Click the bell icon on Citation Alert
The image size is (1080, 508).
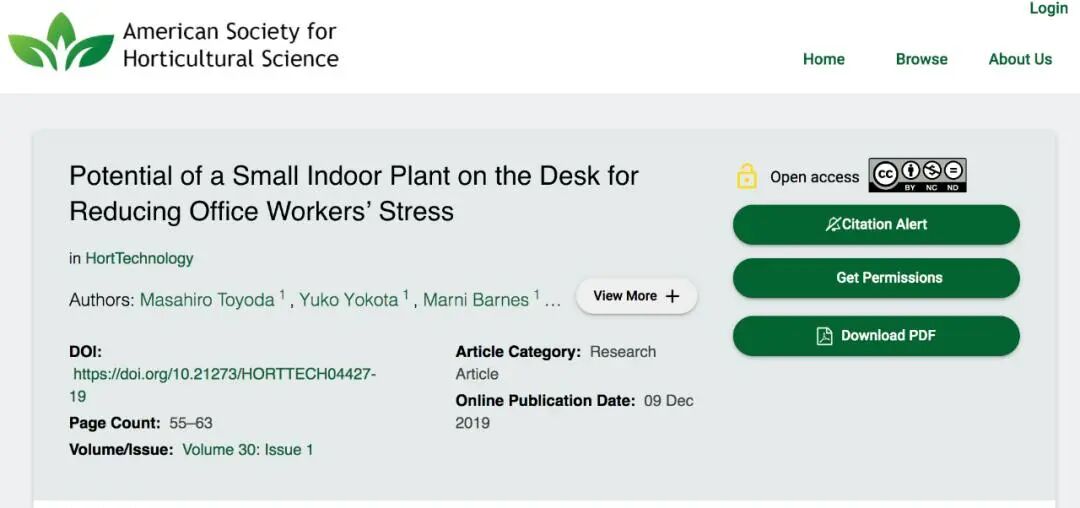pos(832,224)
